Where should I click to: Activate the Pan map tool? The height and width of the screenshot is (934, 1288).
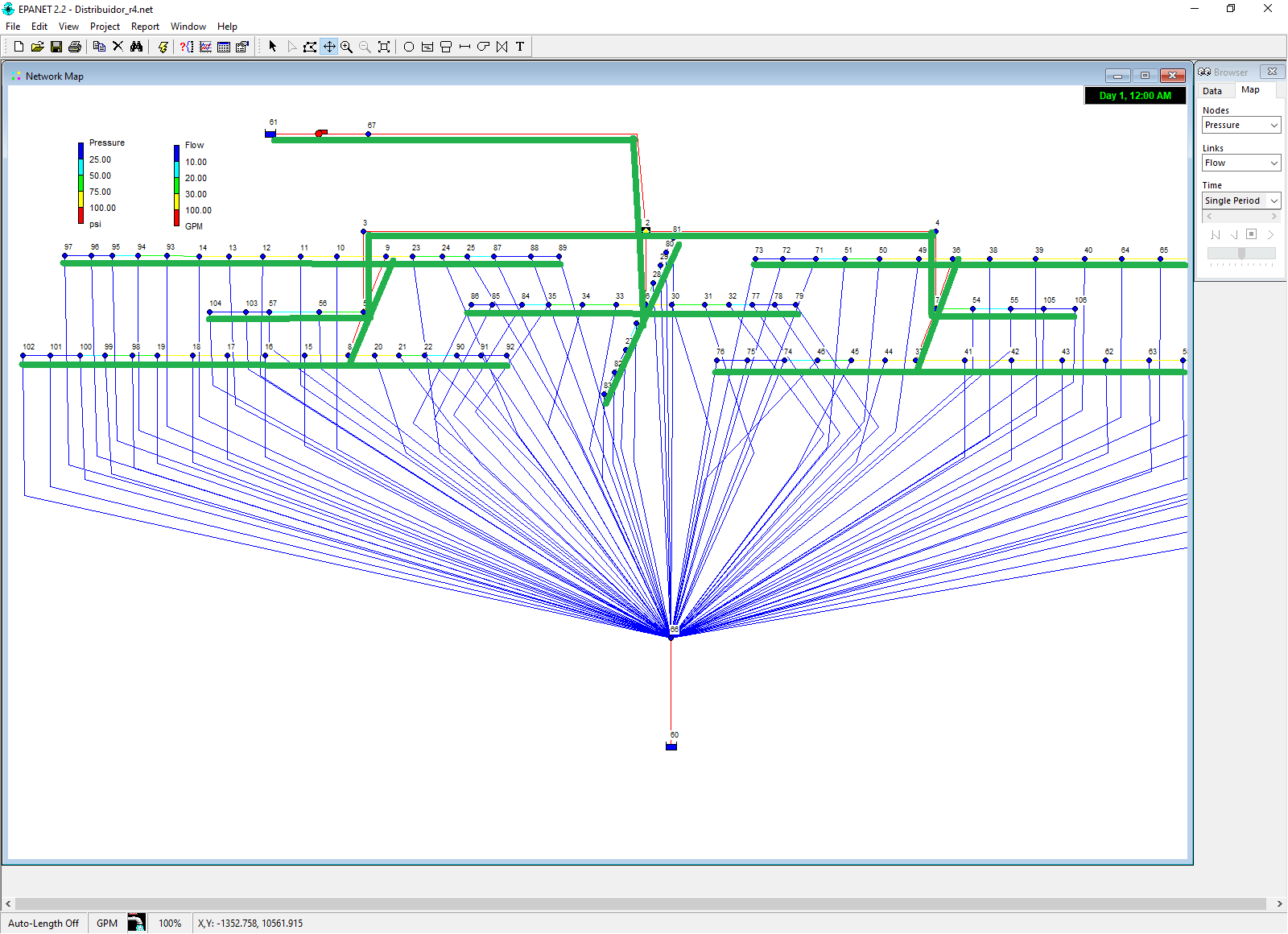coord(329,47)
